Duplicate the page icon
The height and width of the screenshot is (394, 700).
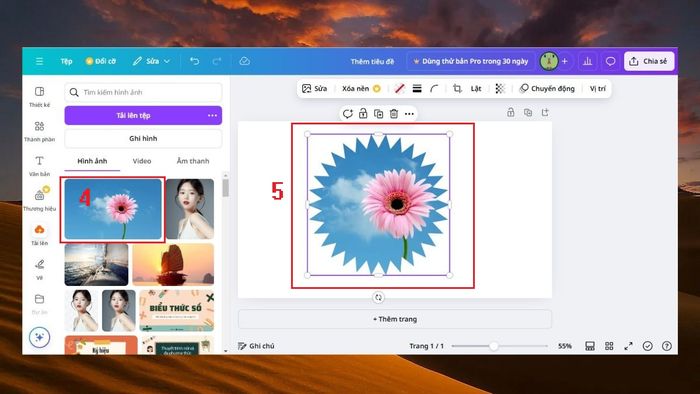pyautogui.click(x=528, y=112)
